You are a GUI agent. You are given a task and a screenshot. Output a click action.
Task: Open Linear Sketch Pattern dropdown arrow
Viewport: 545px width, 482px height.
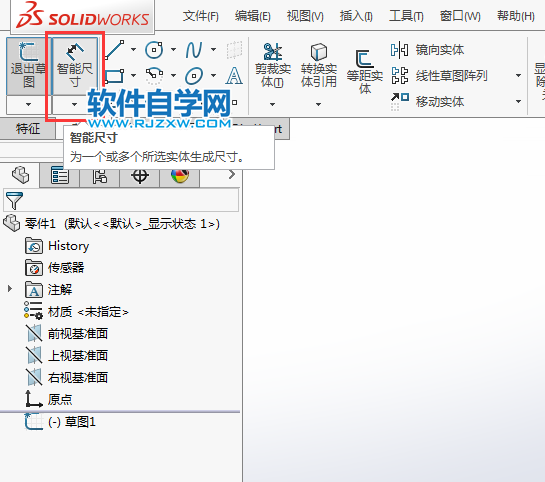coord(518,76)
